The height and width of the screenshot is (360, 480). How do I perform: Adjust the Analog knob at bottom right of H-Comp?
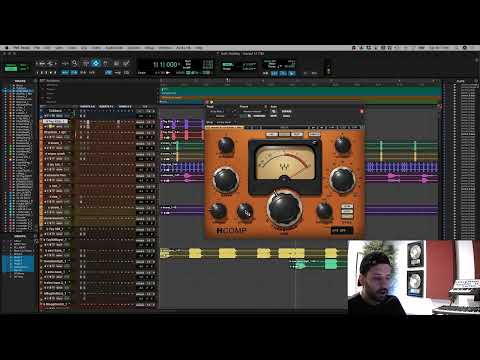click(324, 210)
